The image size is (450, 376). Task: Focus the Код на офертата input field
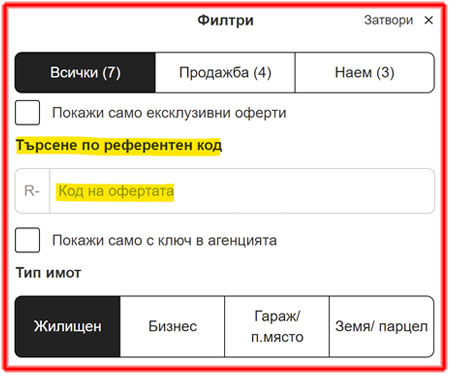tap(242, 191)
